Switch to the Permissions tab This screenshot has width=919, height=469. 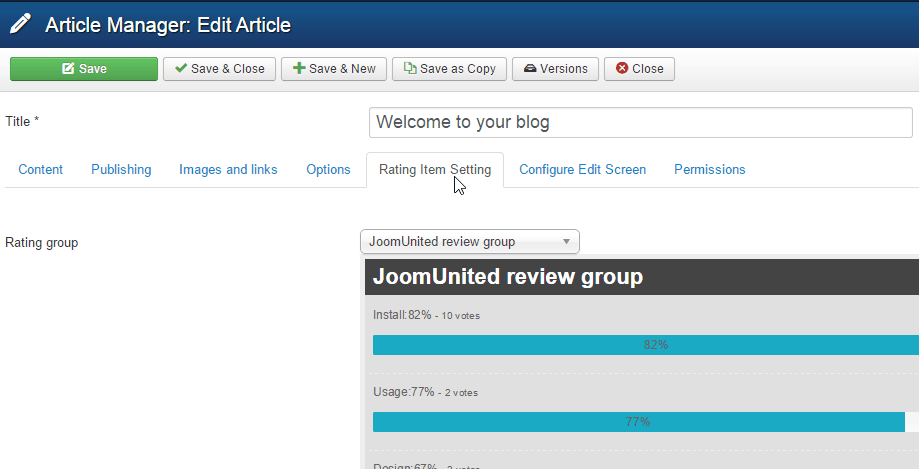tap(709, 170)
